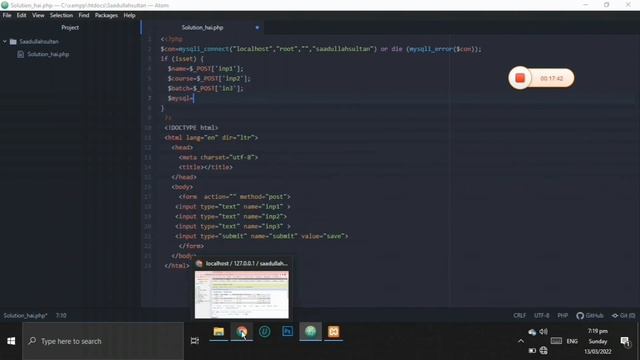Show hidden system tray icons
Viewport: 640px width, 360px height.
tap(521, 341)
